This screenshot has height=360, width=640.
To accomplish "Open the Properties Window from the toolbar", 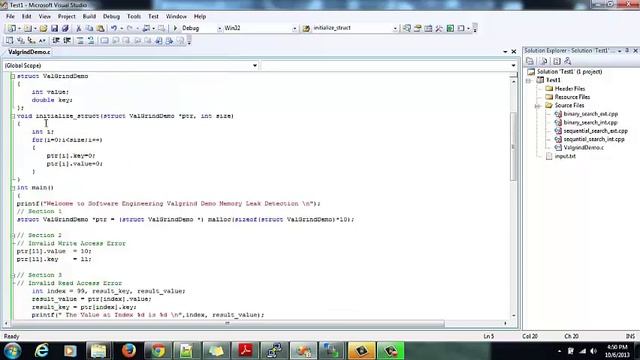I will pyautogui.click(x=418, y=28).
